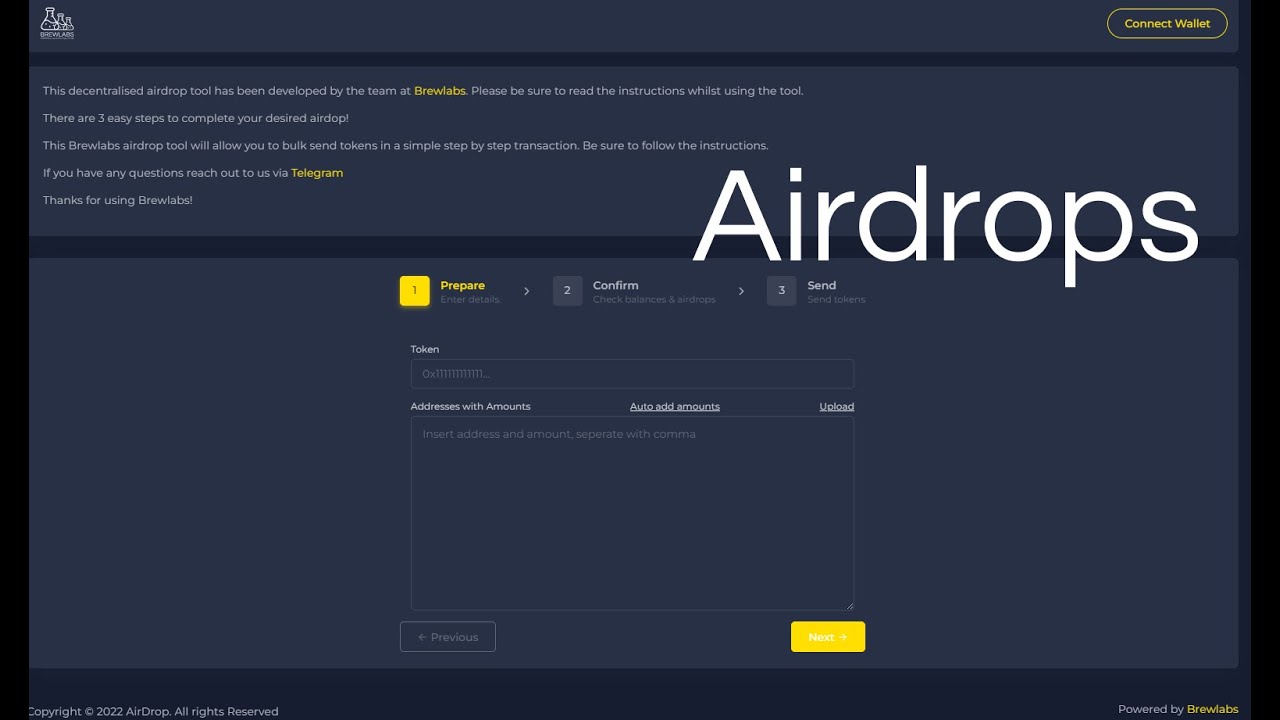Click chevron between Prepare and Confirm
Viewport: 1280px width, 720px height.
click(527, 291)
